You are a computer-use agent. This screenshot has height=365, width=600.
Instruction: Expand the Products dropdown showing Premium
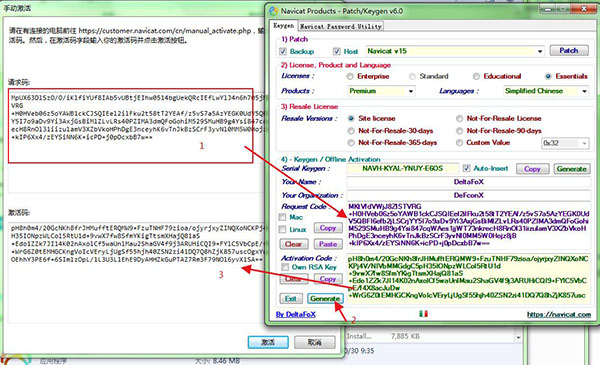coord(381,91)
